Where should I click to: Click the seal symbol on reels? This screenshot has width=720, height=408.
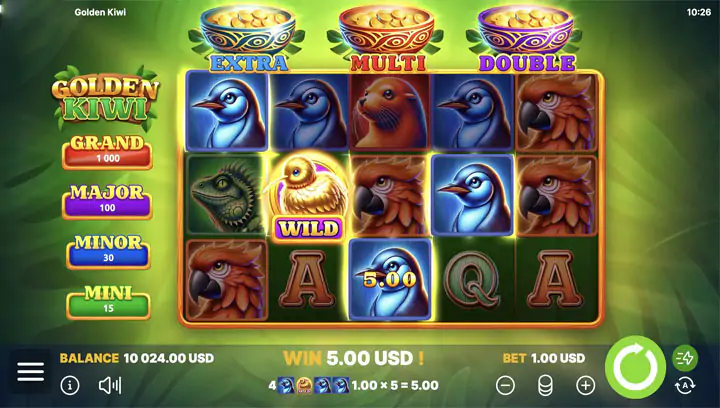coord(390,112)
